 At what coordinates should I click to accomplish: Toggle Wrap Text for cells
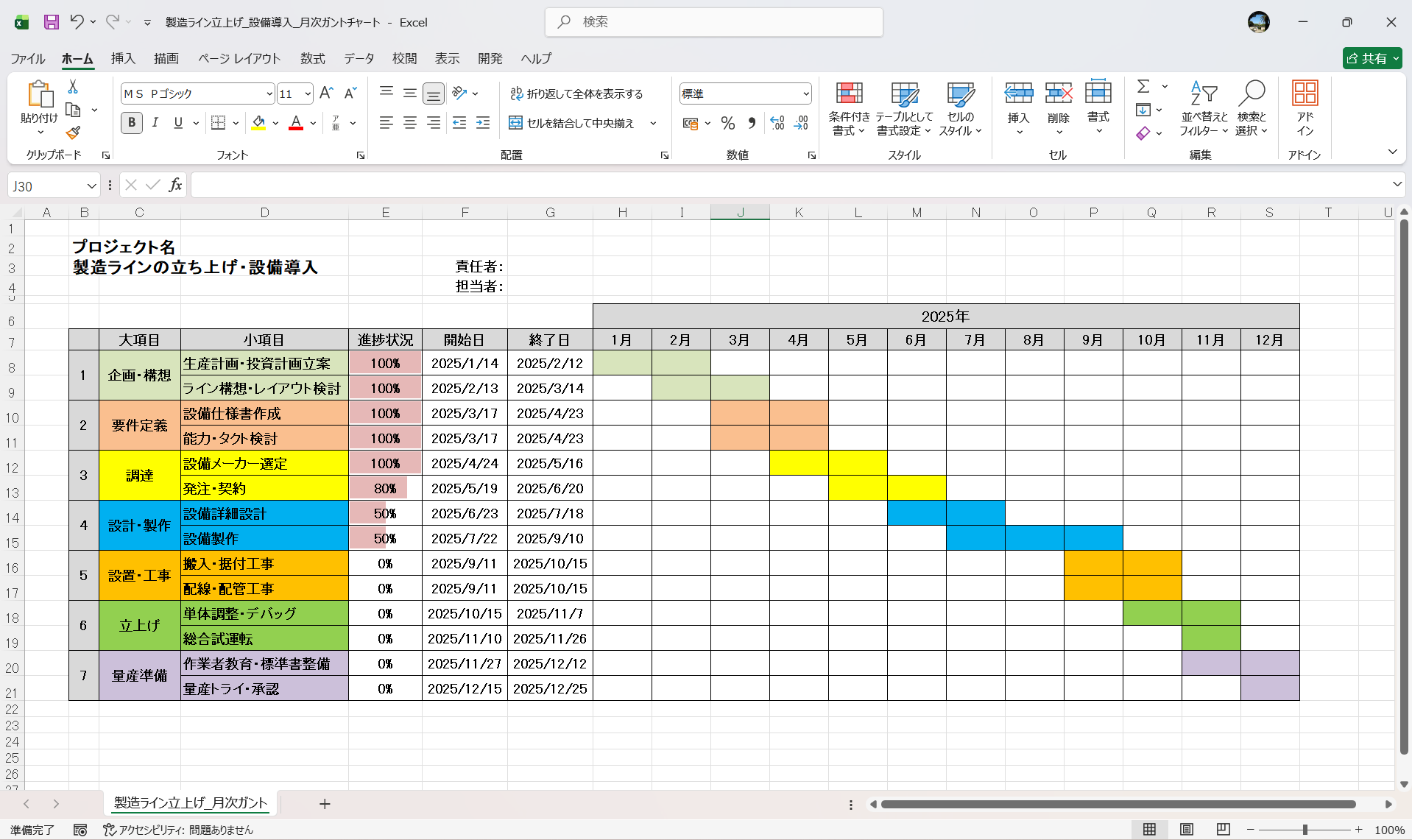click(x=576, y=93)
